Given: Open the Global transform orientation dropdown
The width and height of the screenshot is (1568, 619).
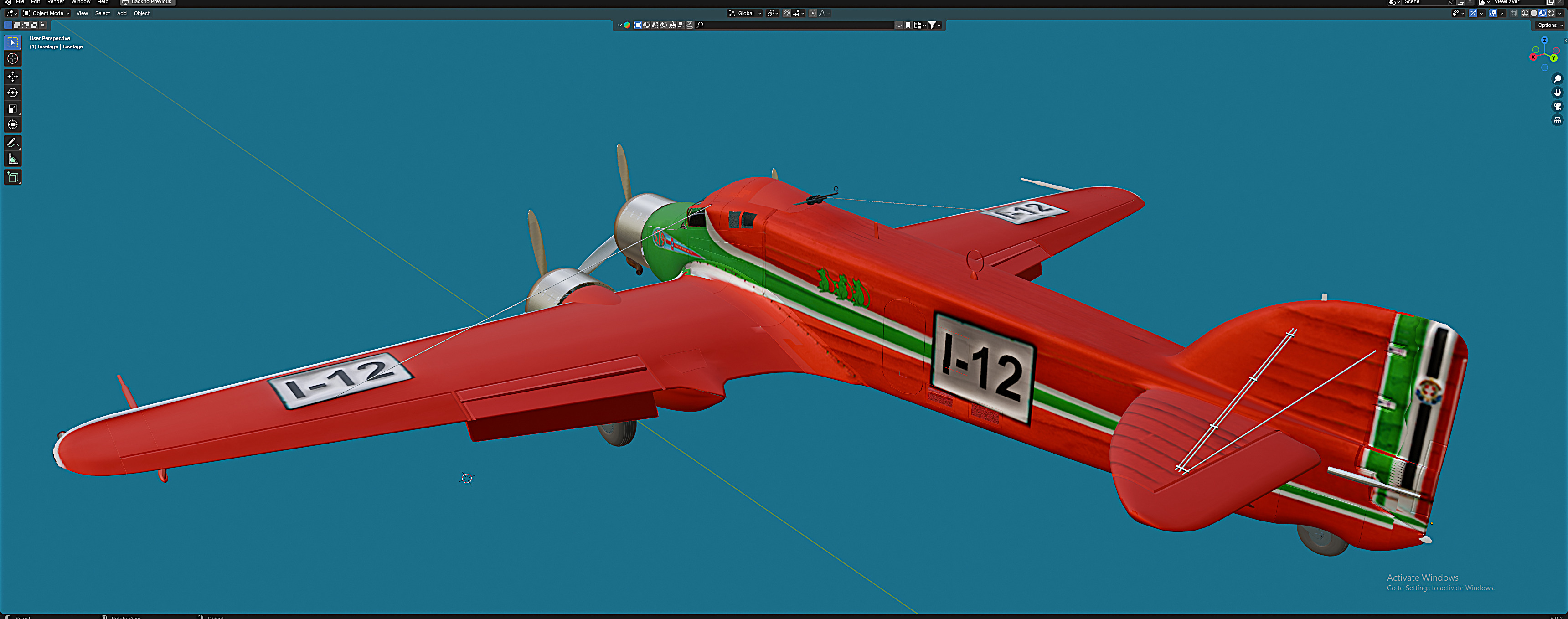Looking at the screenshot, I should point(745,13).
